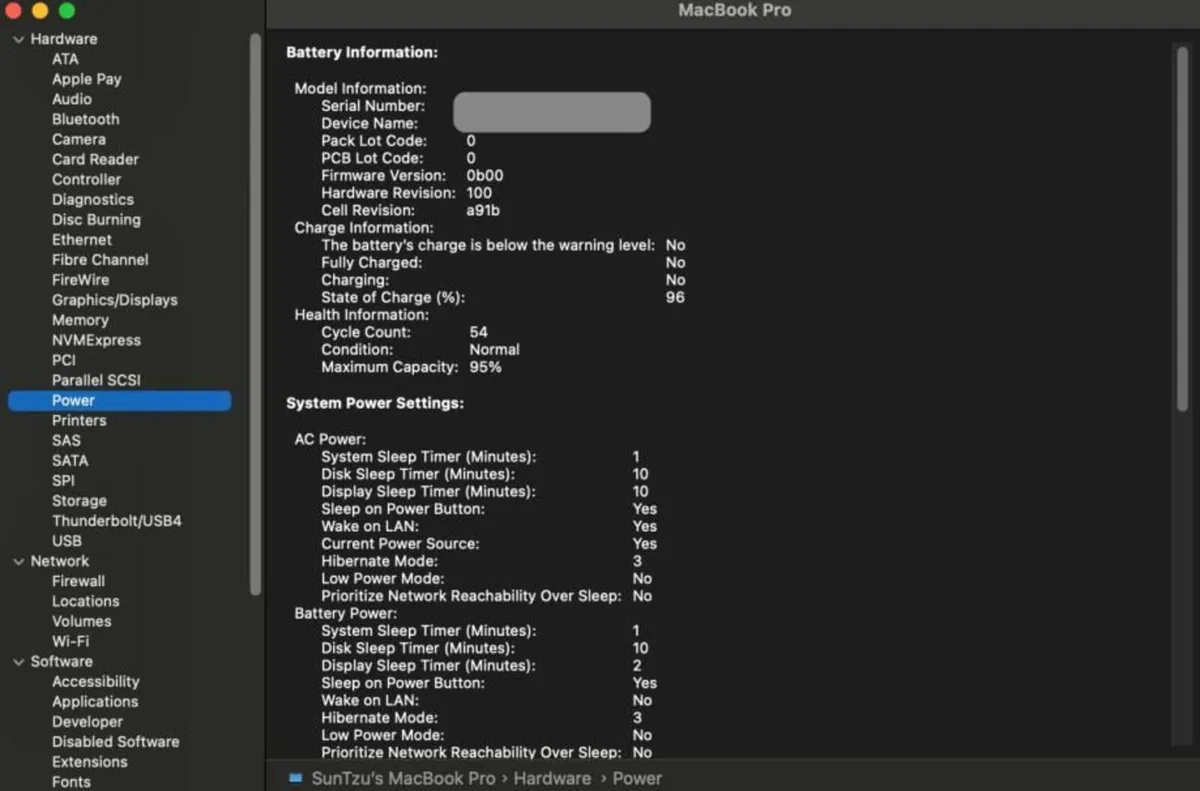Click Hardware in the path bar

click(553, 778)
